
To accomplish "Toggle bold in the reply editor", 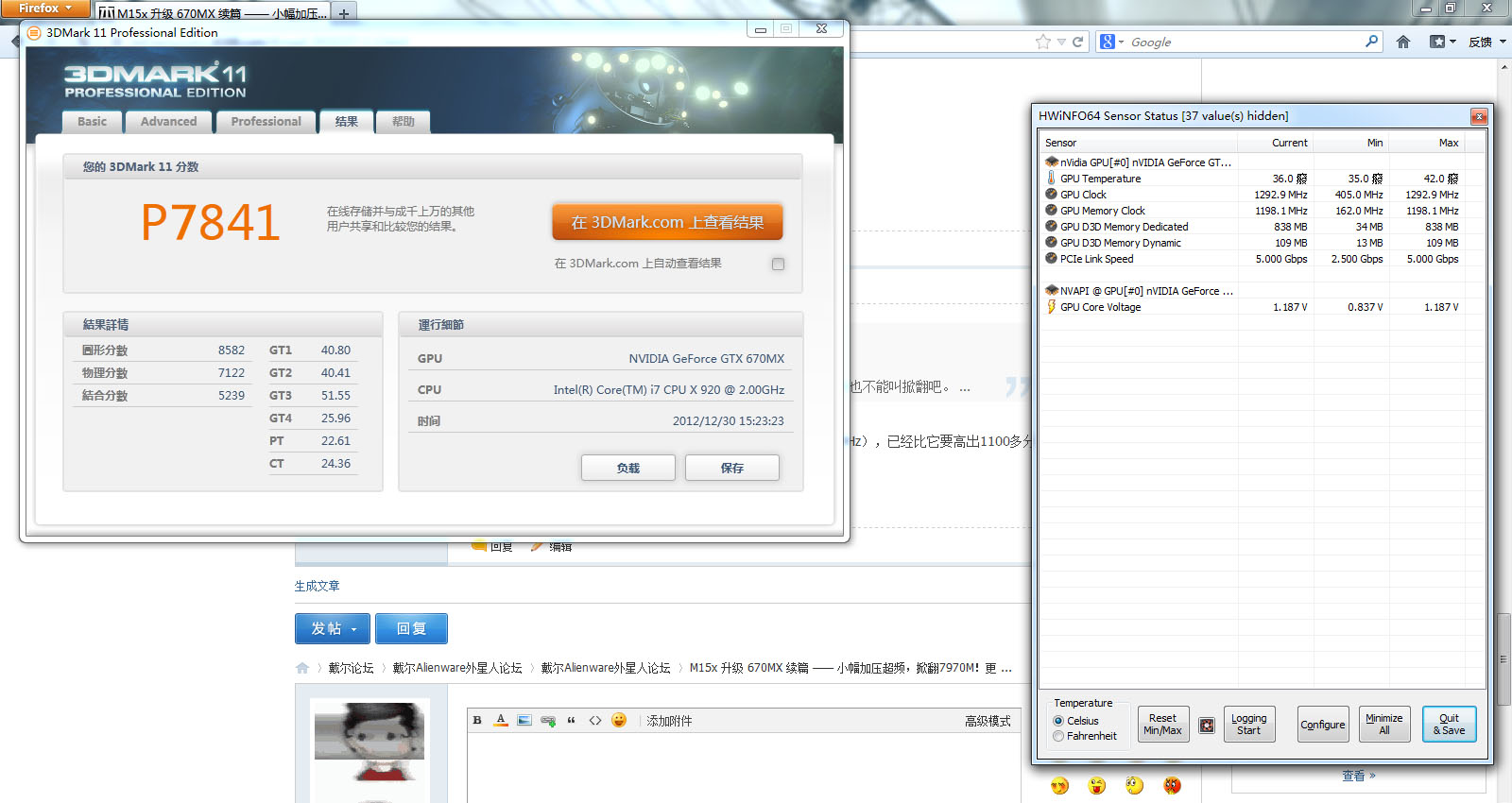I will click(x=477, y=721).
